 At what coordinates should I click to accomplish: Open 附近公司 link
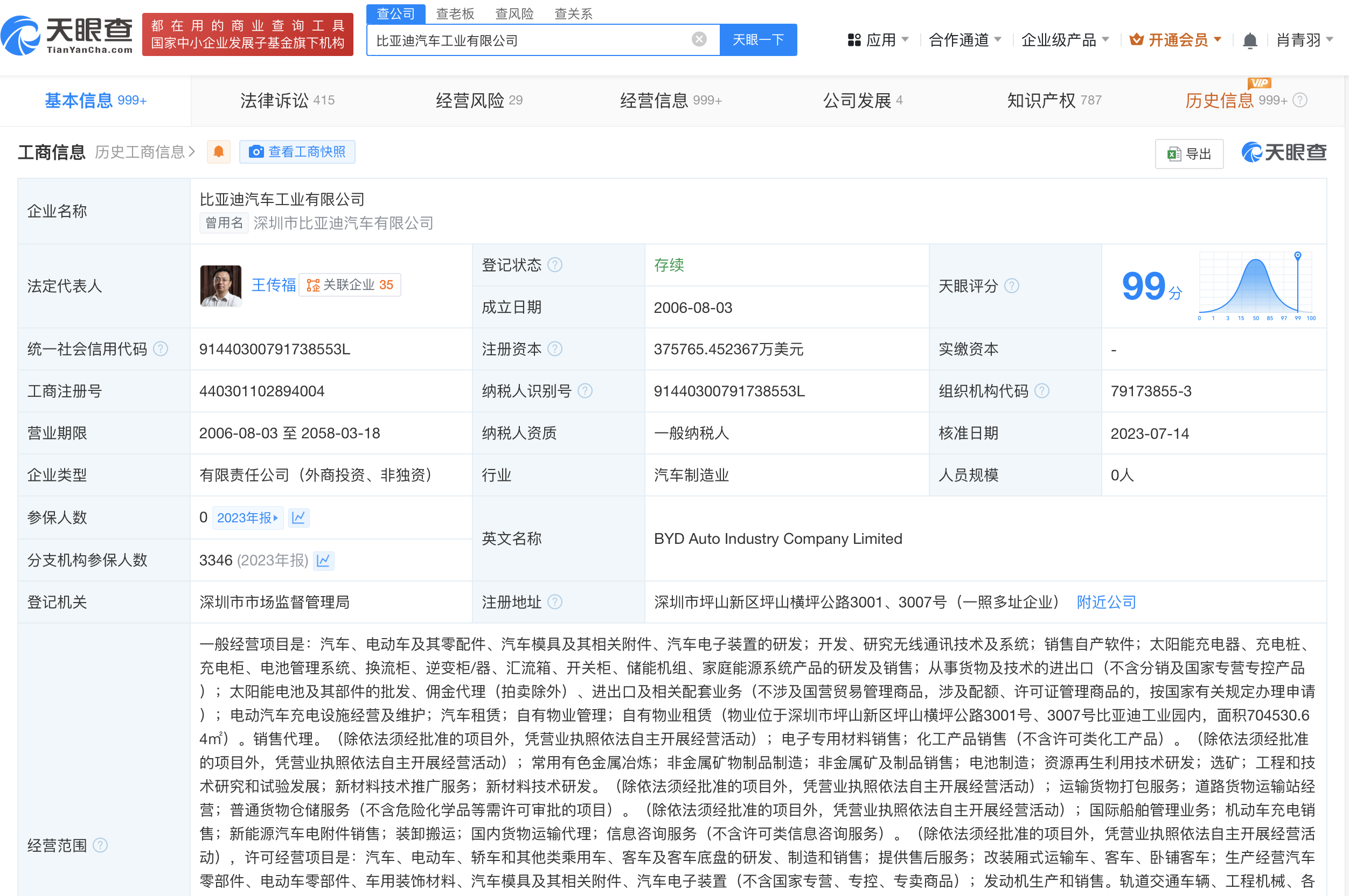1106,603
